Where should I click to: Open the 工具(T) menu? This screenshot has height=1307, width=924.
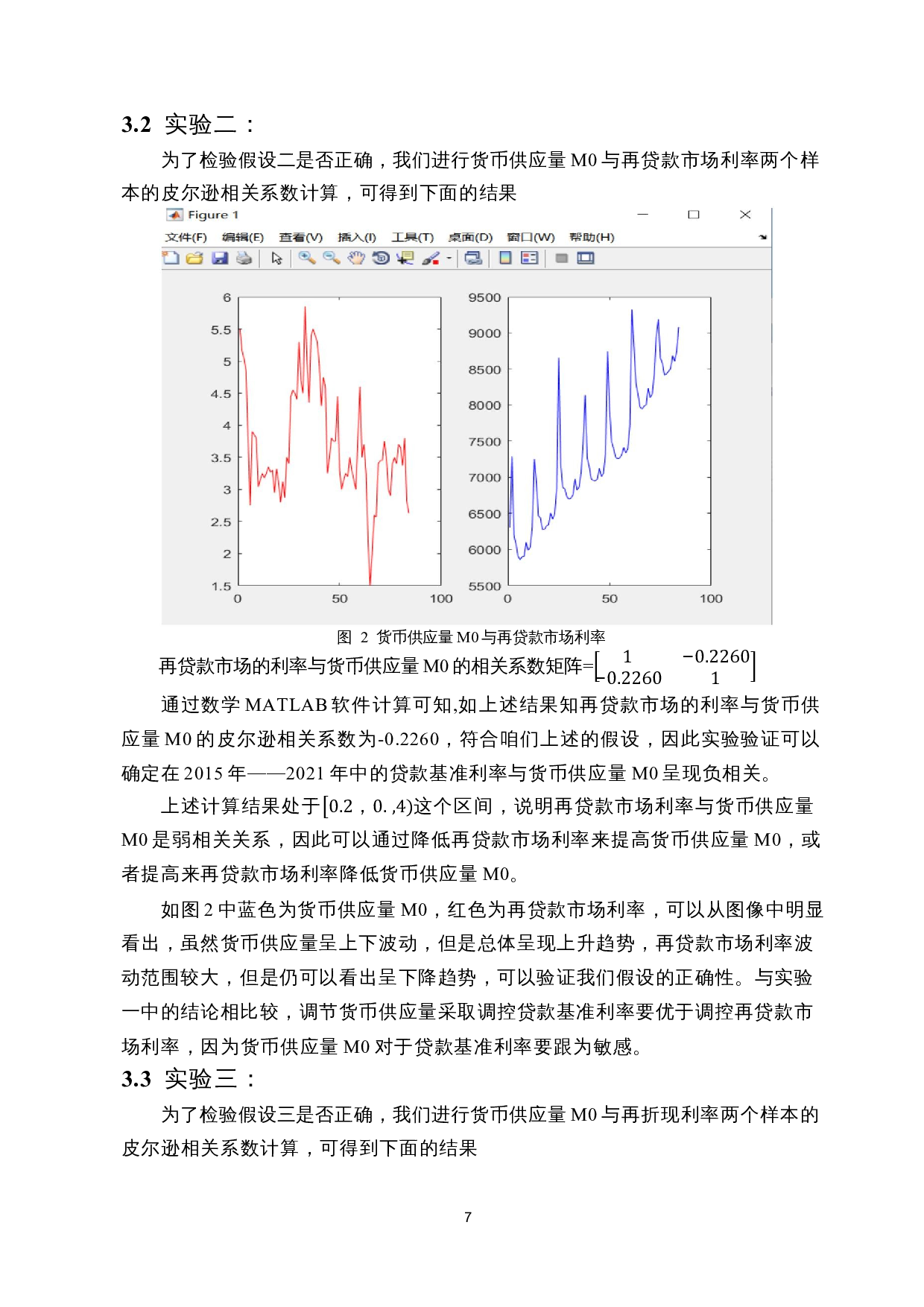(x=412, y=237)
